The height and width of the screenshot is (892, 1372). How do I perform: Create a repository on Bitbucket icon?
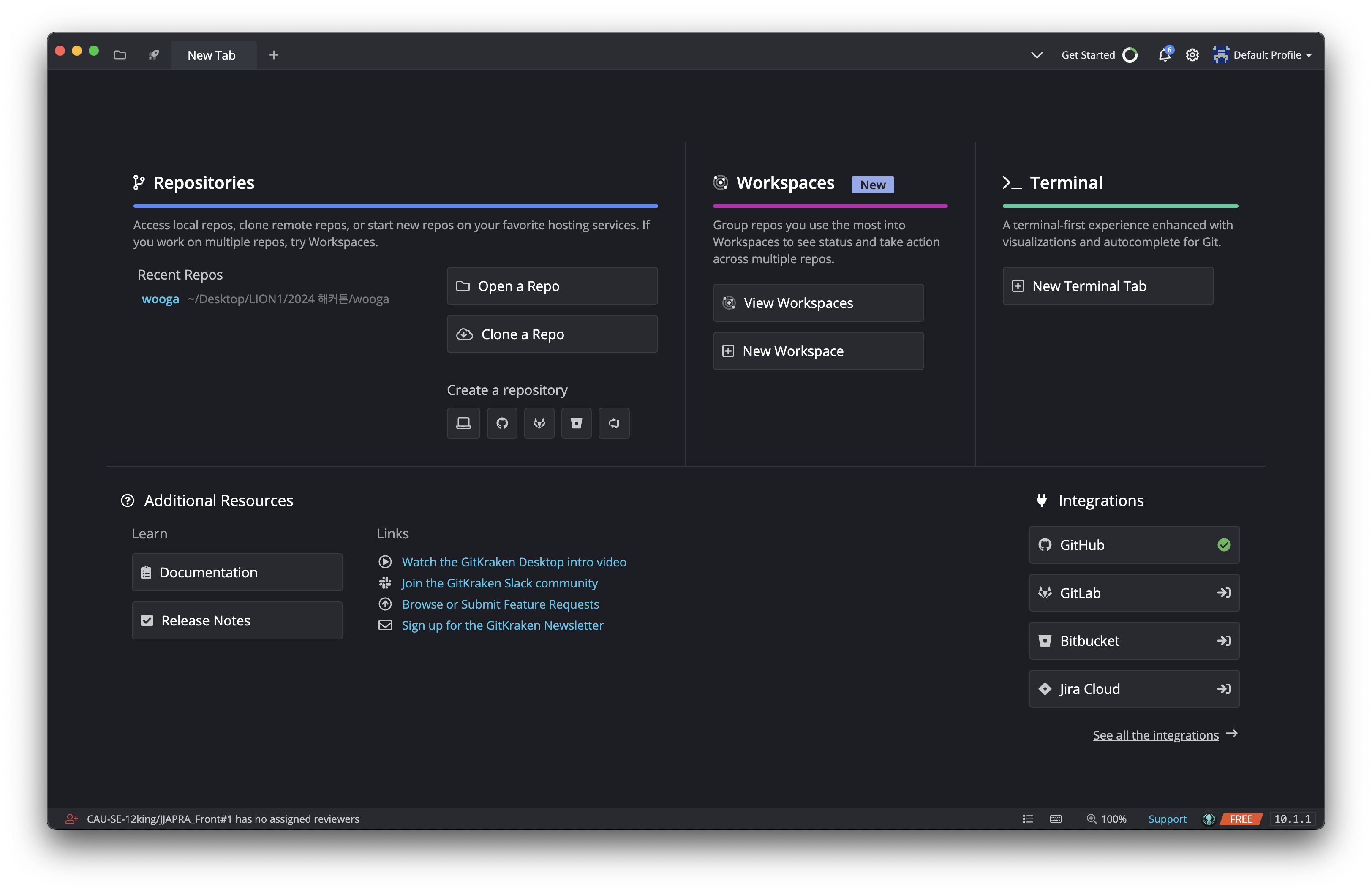tap(576, 423)
